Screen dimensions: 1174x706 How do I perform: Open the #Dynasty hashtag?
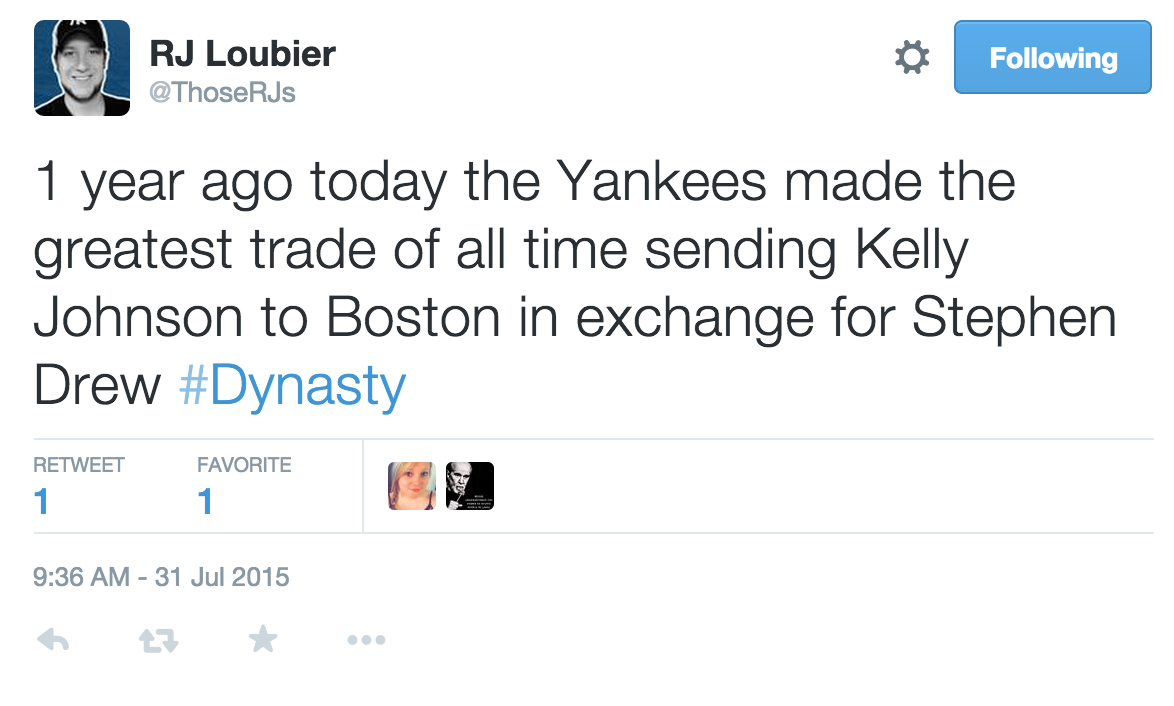point(292,384)
